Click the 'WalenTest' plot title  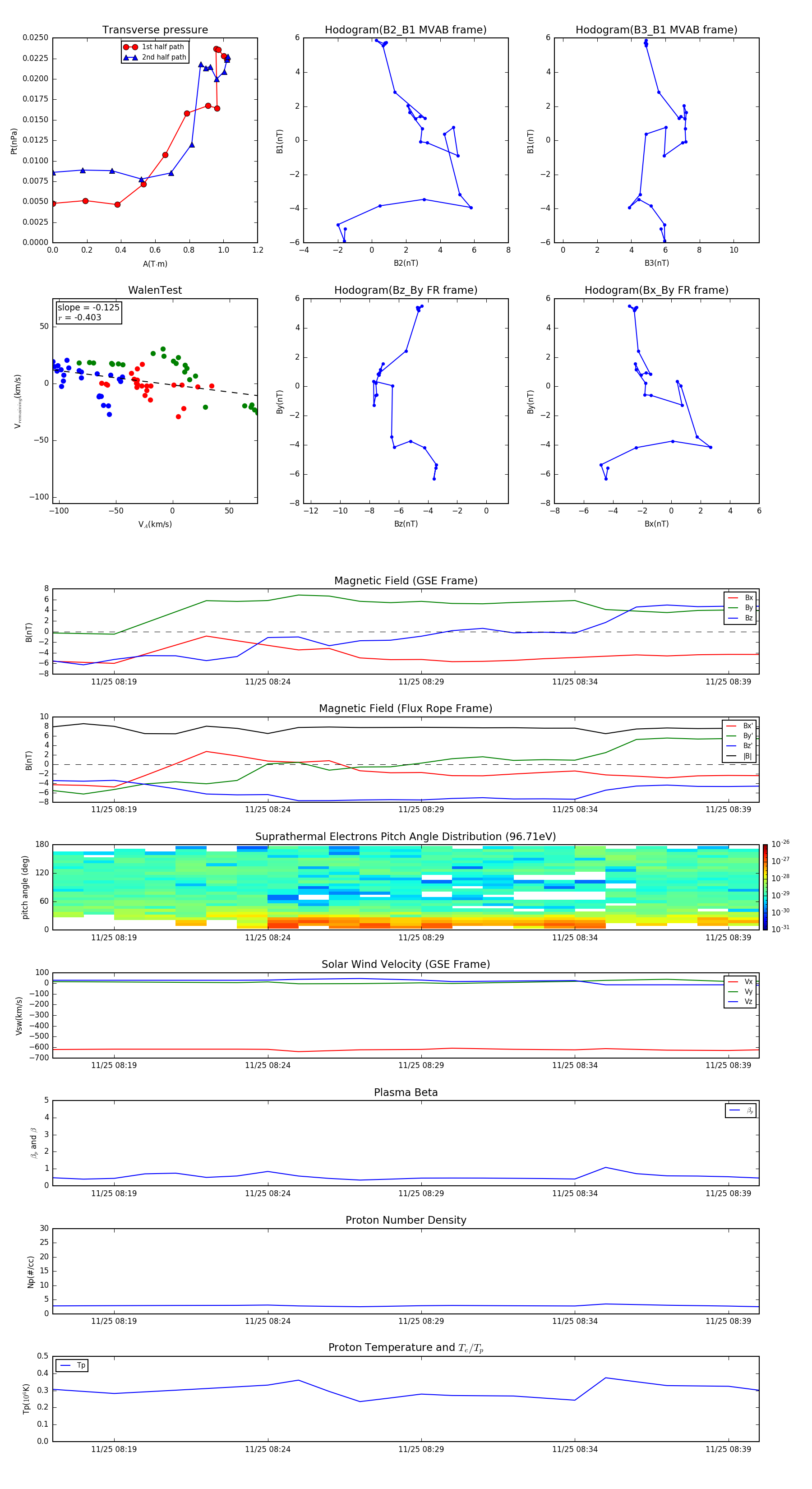pyautogui.click(x=155, y=290)
